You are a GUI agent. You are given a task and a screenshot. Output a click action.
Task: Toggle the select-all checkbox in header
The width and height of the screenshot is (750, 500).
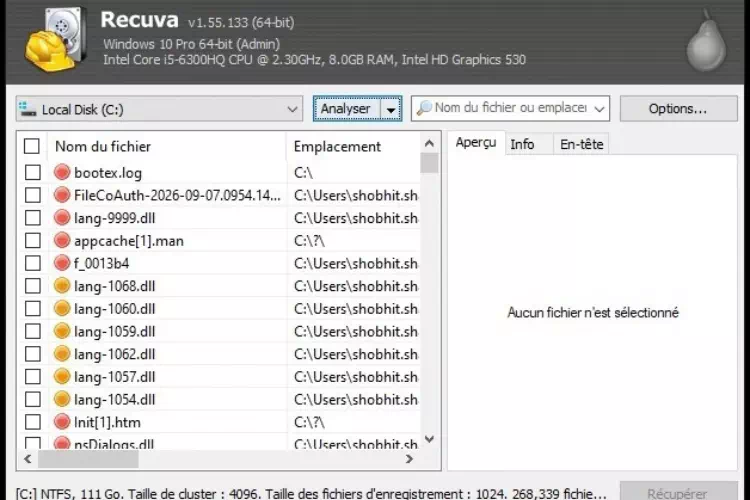click(32, 146)
